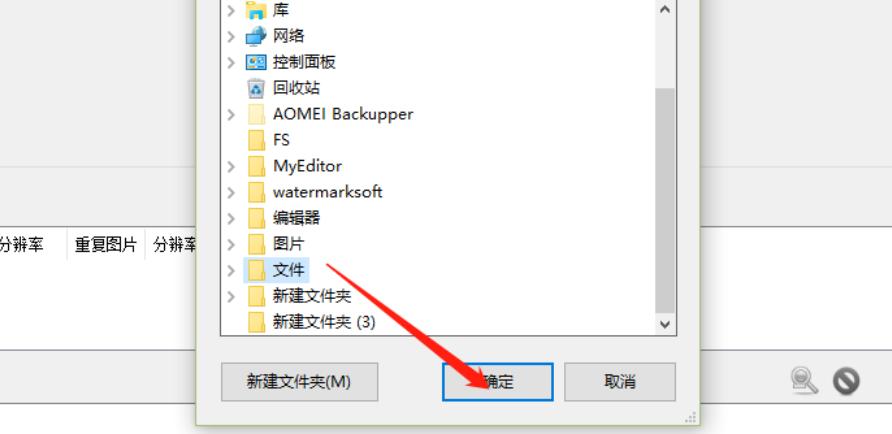Select the 库 libraries icon
This screenshot has width=892, height=434.
coord(257,10)
